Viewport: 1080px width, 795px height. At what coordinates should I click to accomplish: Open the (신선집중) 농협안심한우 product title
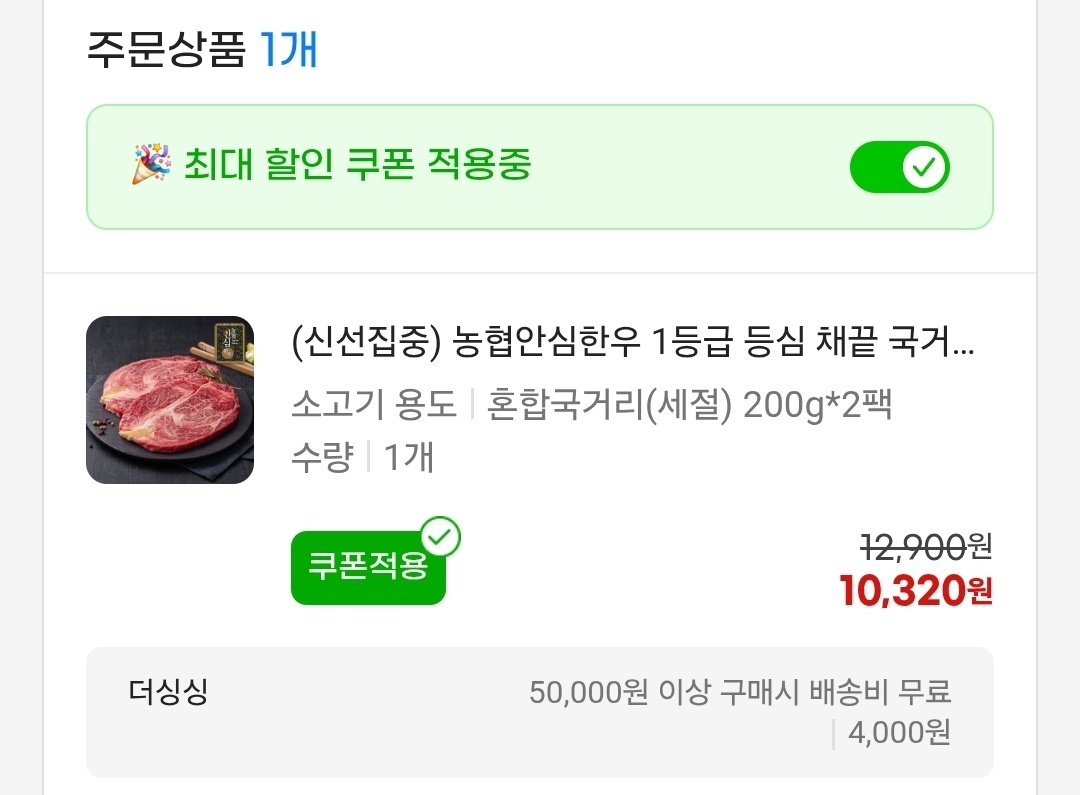point(632,345)
